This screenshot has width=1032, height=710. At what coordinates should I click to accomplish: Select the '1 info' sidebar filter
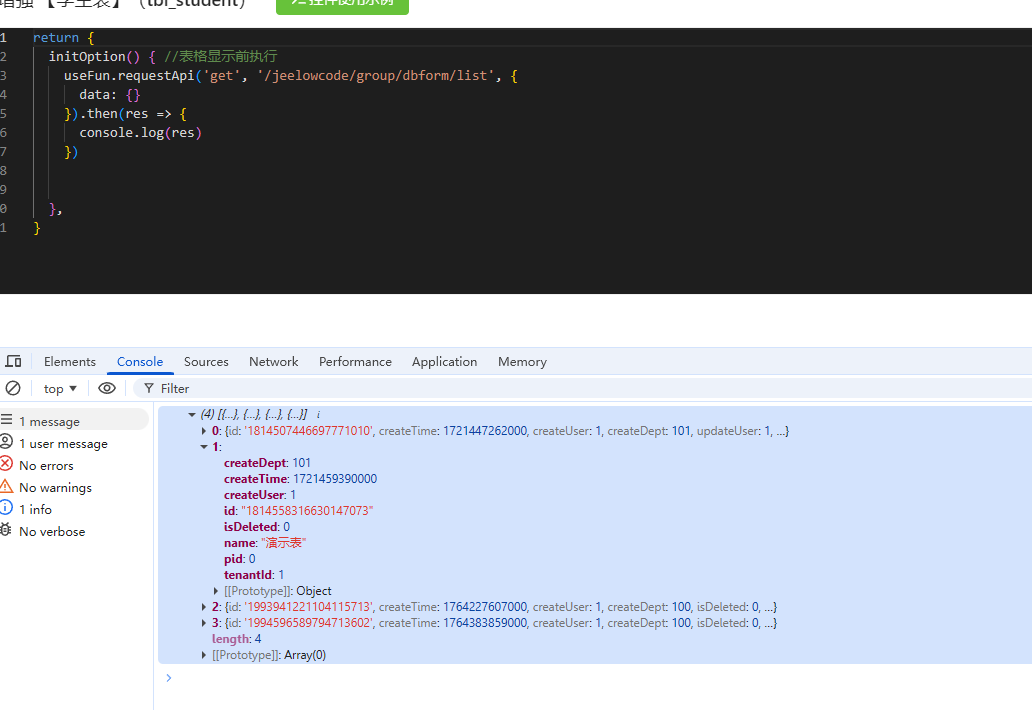pyautogui.click(x=35, y=509)
